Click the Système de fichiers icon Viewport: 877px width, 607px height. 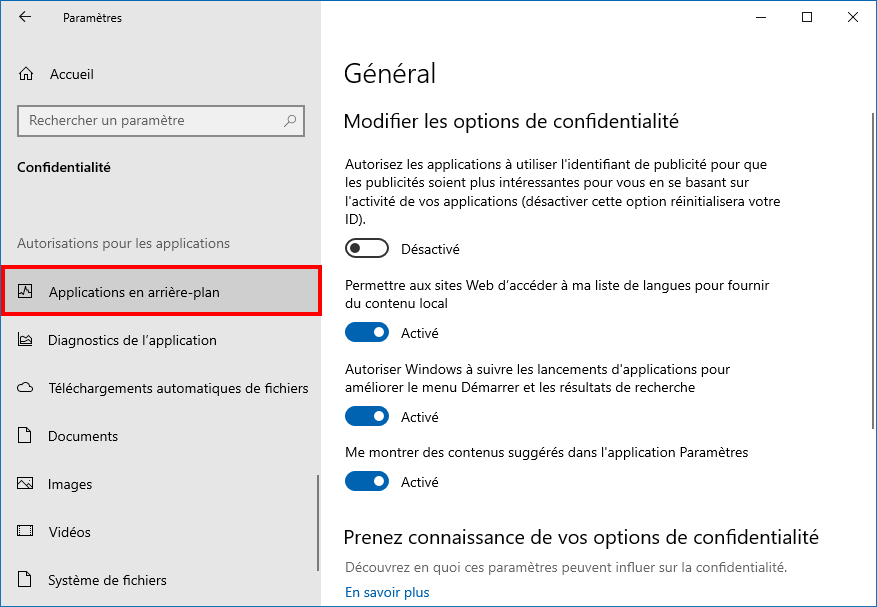25,579
